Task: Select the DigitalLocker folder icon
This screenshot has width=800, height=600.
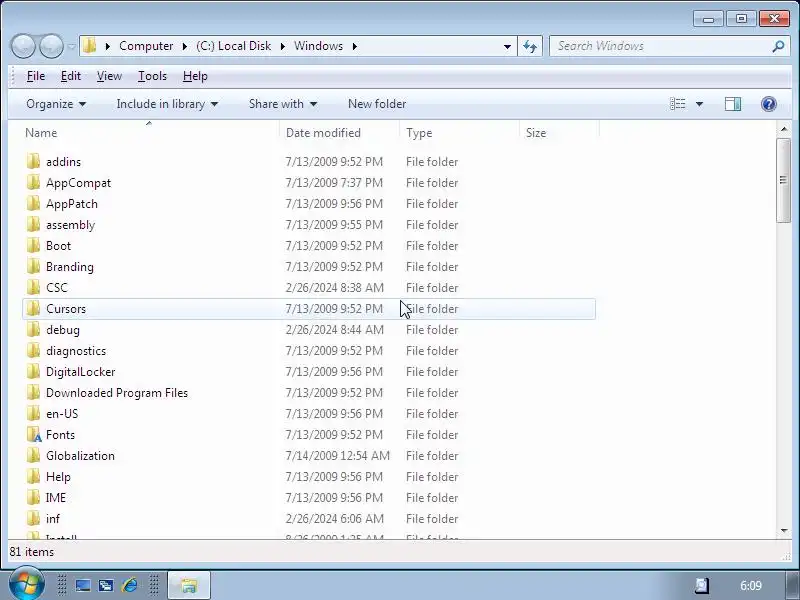Action: point(33,371)
